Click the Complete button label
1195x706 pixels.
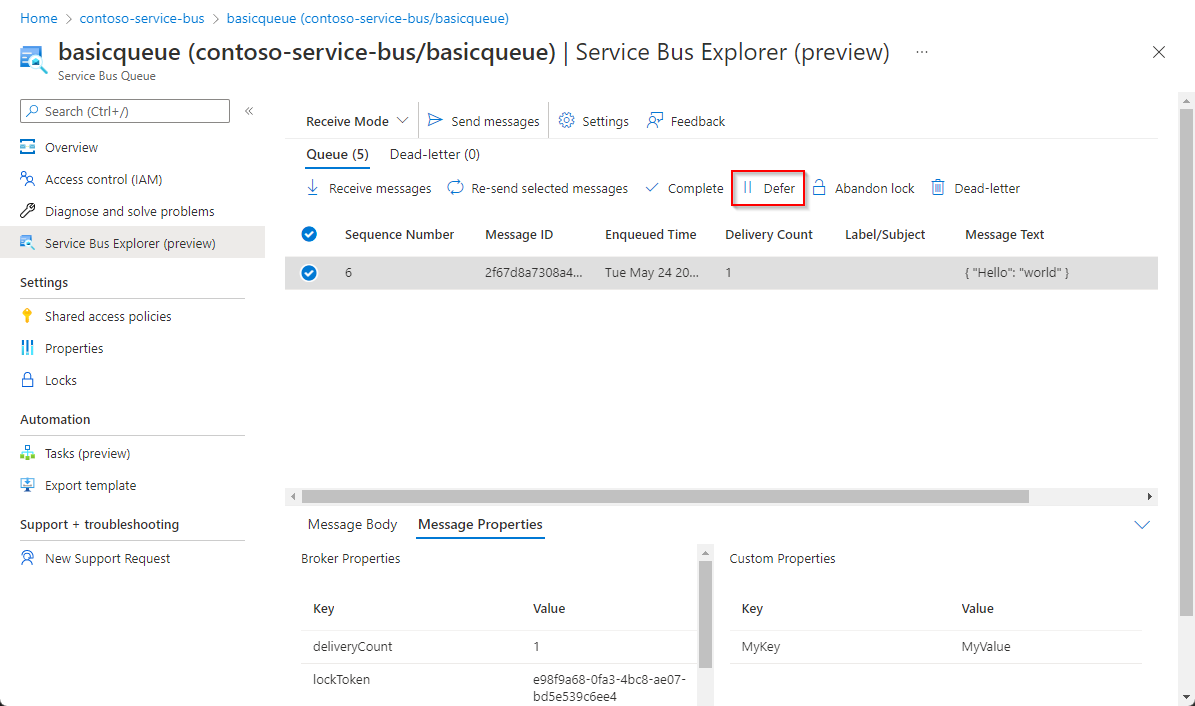coord(695,188)
